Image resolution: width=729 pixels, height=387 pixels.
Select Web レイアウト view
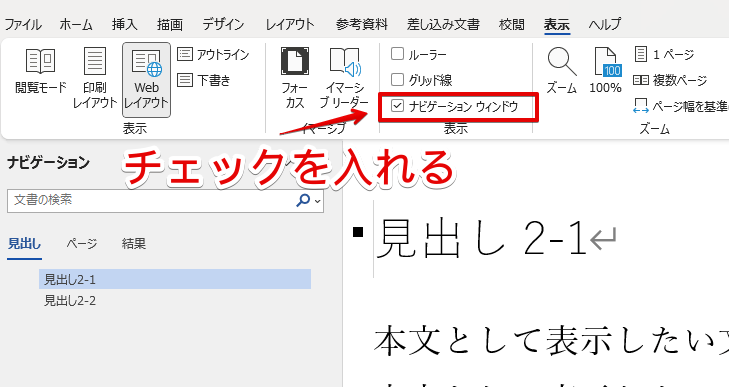[x=146, y=79]
